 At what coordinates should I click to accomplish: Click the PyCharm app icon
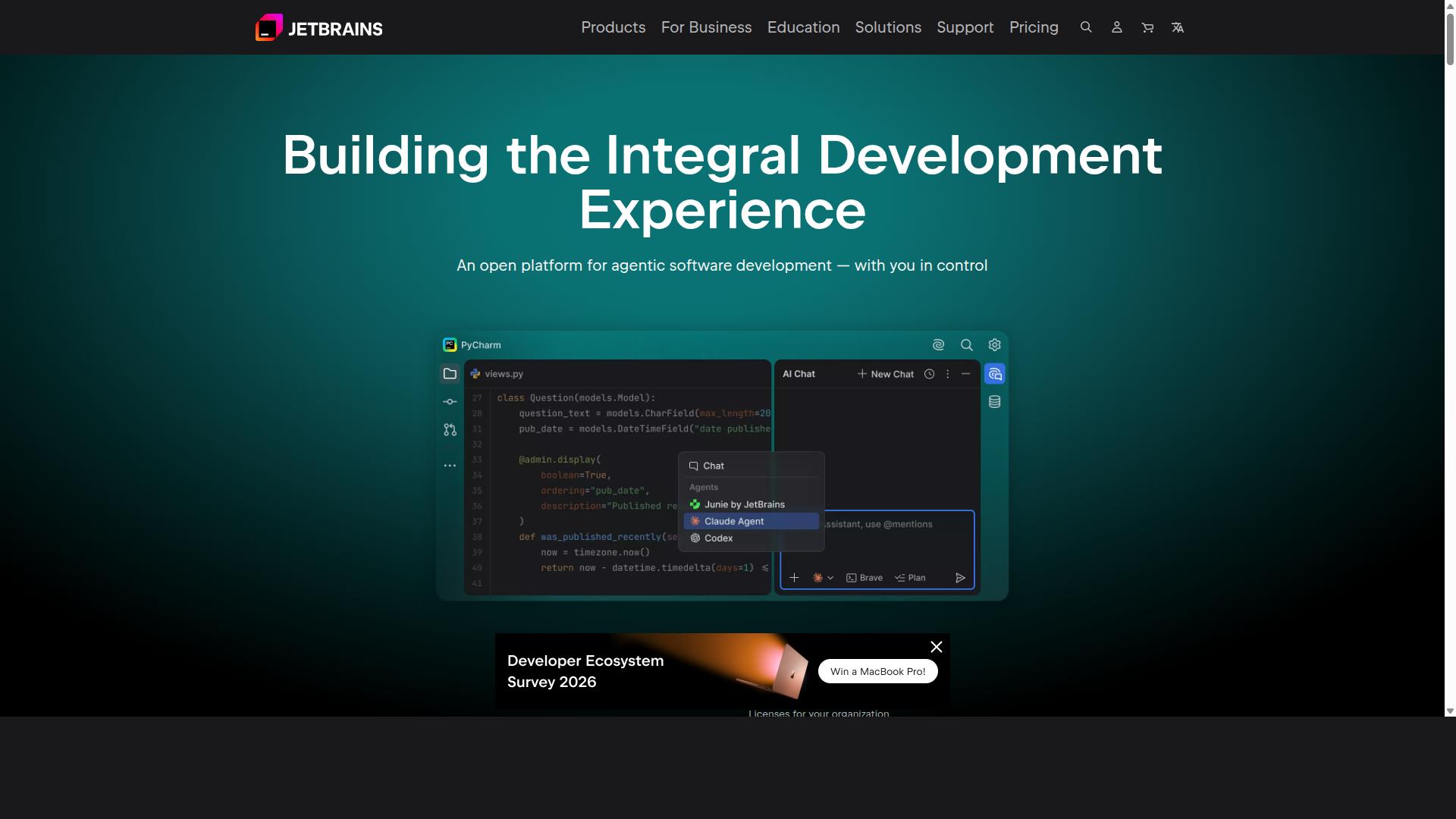[x=450, y=345]
